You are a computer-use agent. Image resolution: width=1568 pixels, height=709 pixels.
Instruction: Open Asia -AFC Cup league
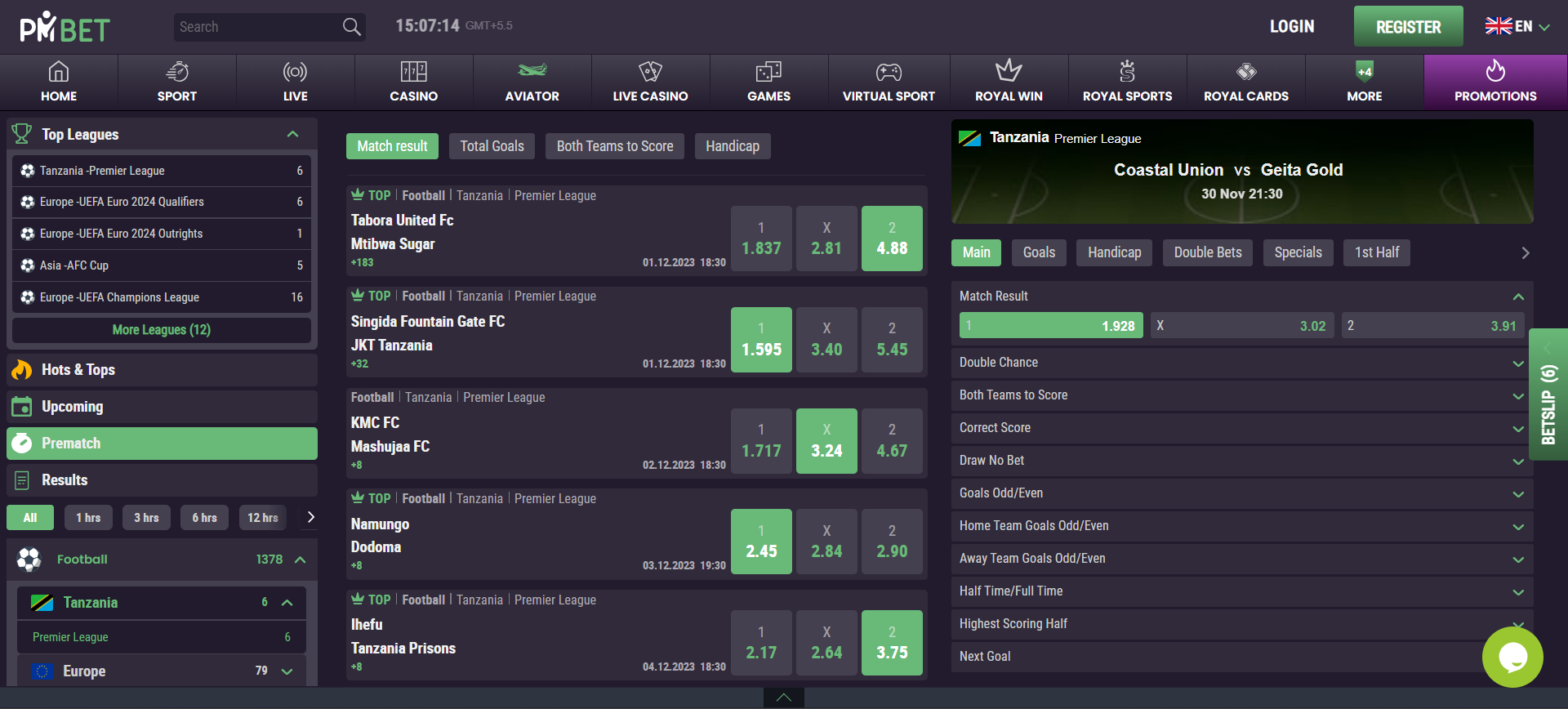[x=162, y=265]
